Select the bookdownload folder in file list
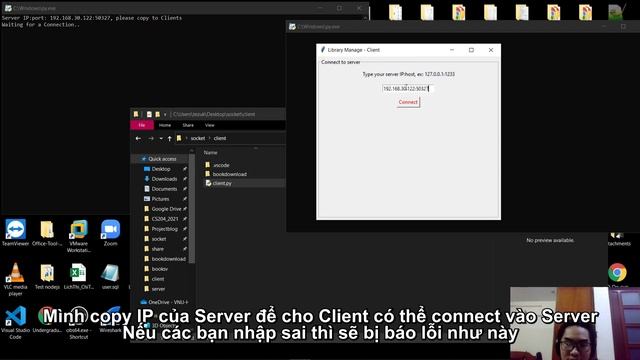Image resolution: width=640 pixels, height=360 pixels. [x=226, y=174]
